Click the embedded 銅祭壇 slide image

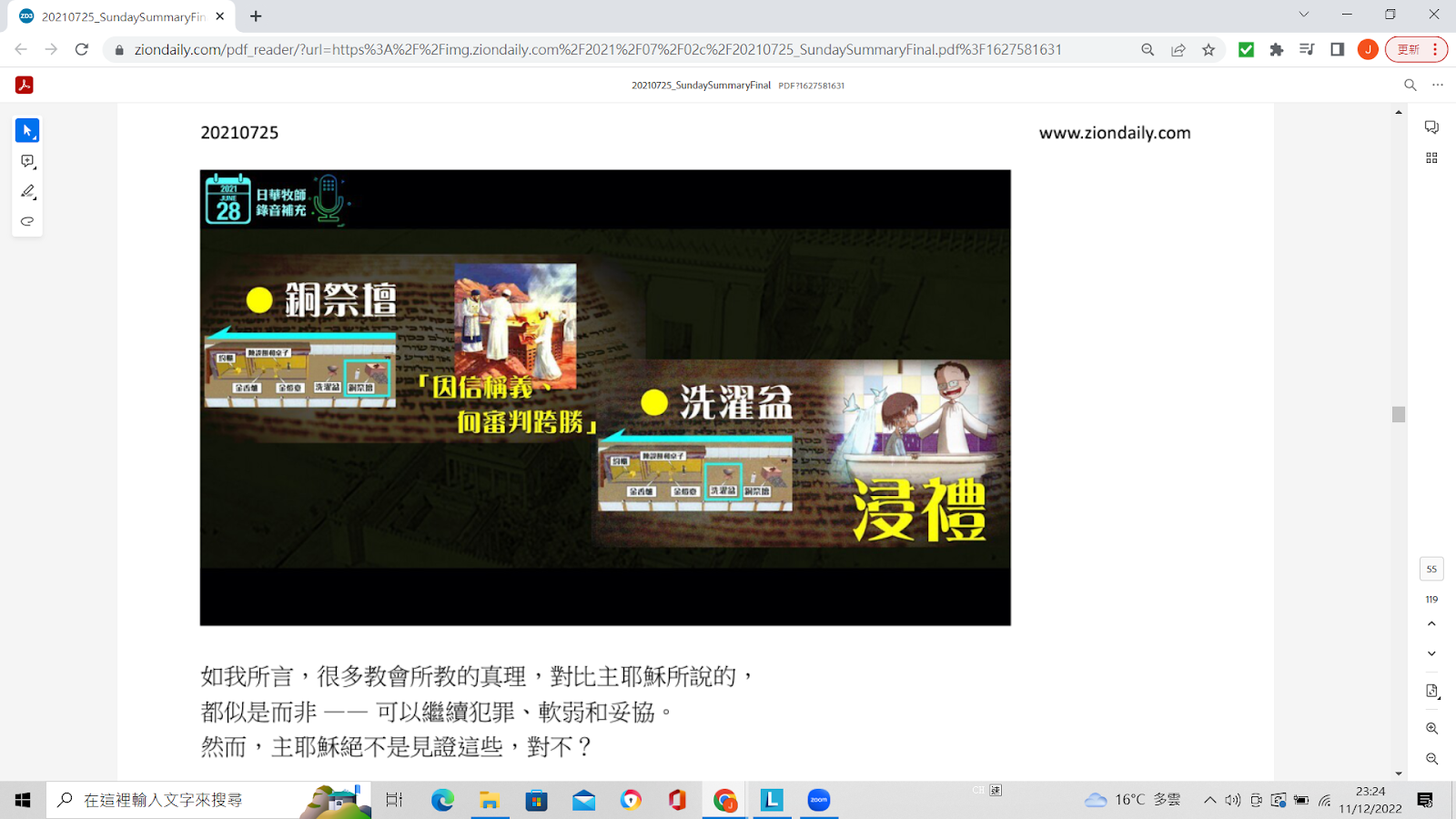[x=605, y=398]
